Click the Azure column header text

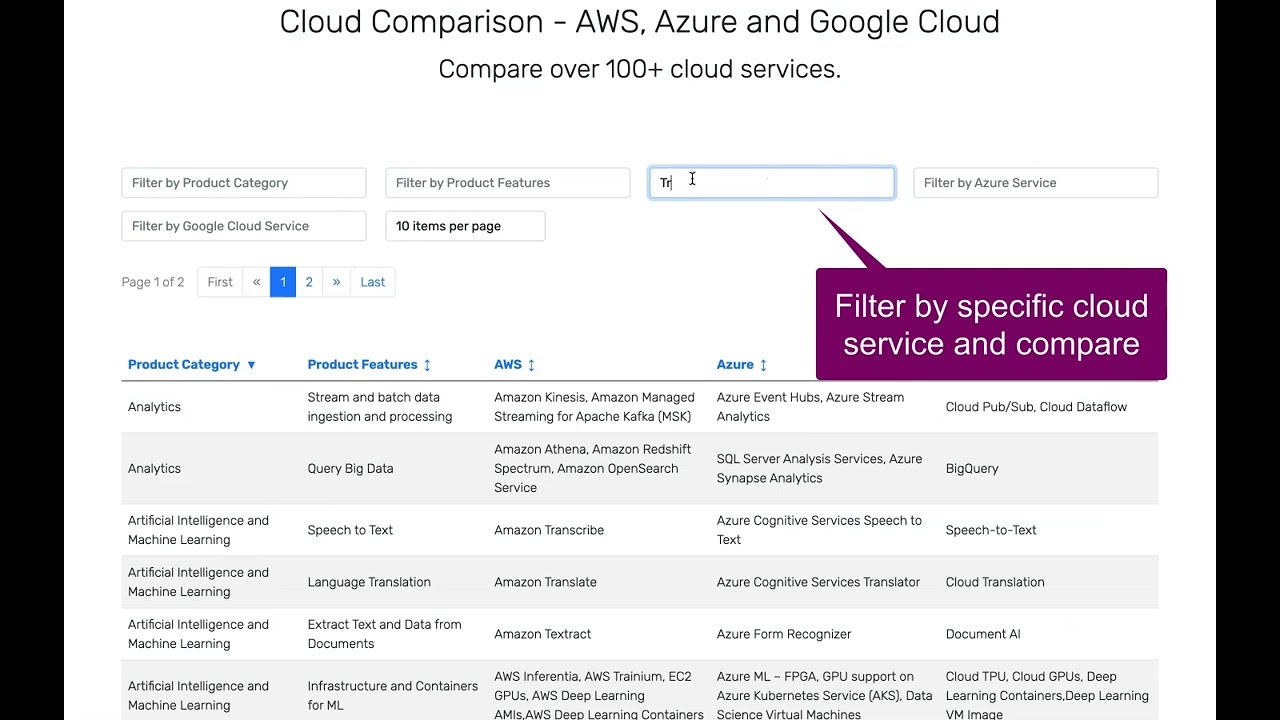point(735,365)
